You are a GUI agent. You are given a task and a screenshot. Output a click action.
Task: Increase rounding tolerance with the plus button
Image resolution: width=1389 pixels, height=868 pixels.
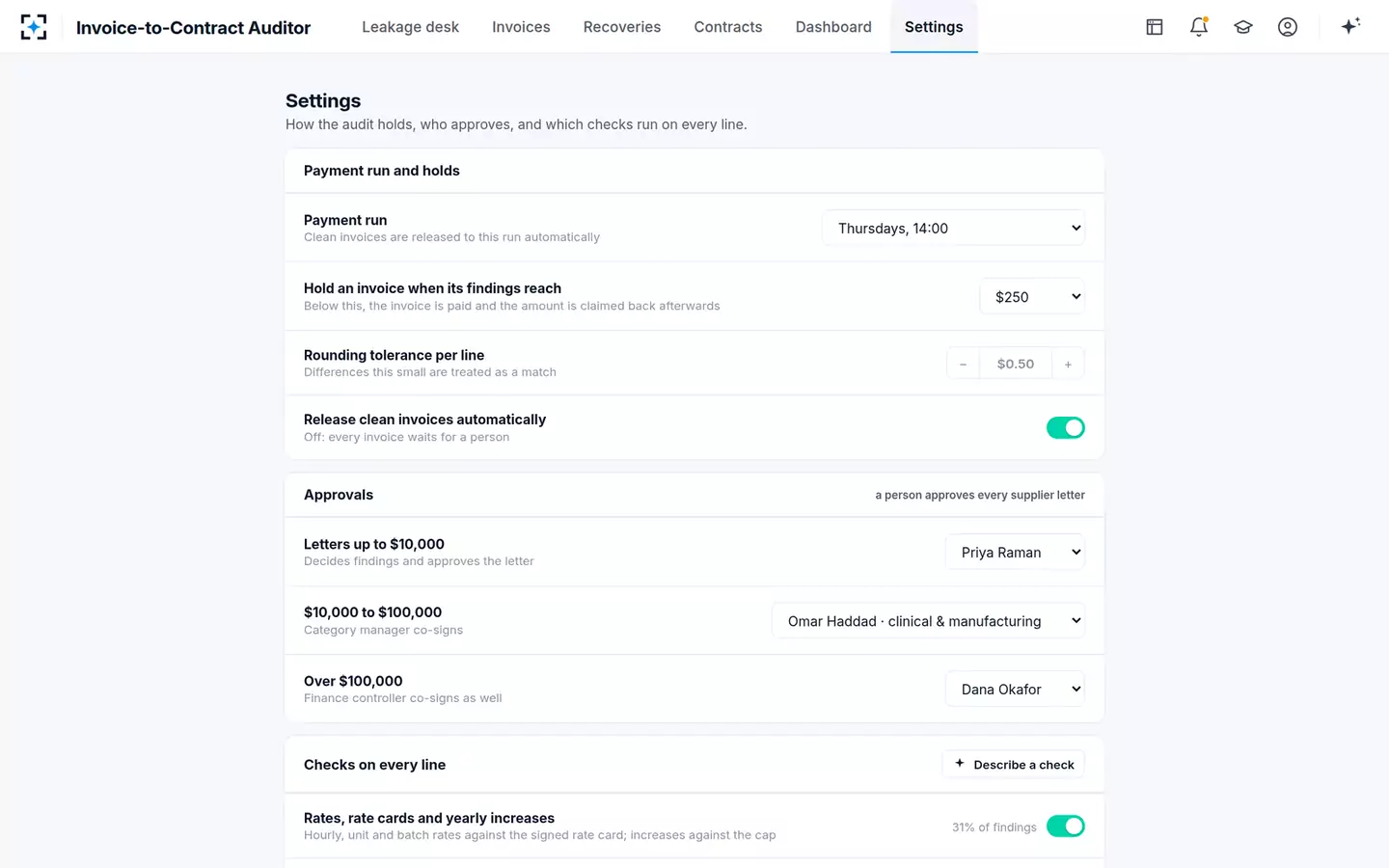(x=1068, y=364)
